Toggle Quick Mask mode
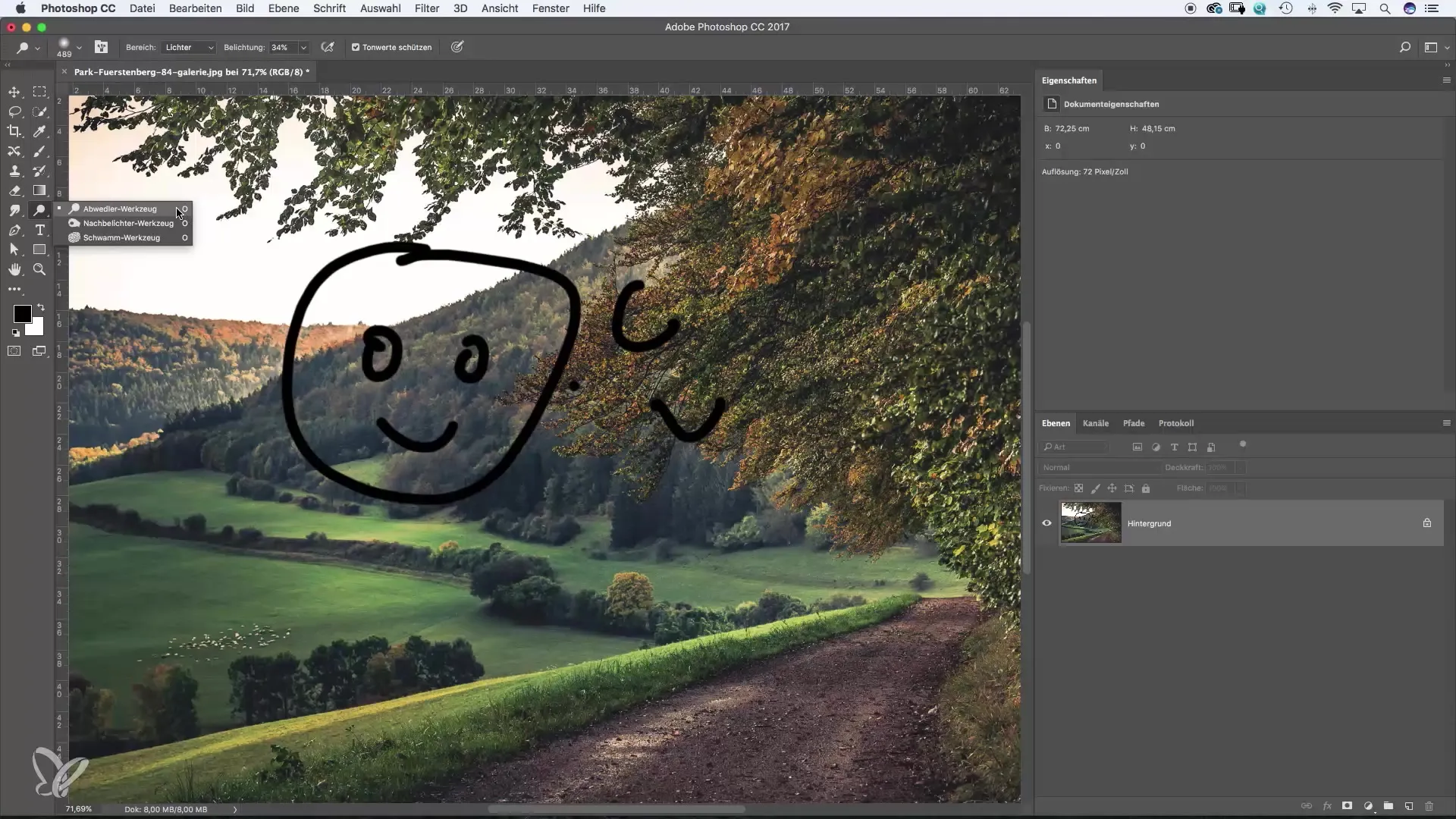Screen dimensions: 1456x819 point(14,351)
